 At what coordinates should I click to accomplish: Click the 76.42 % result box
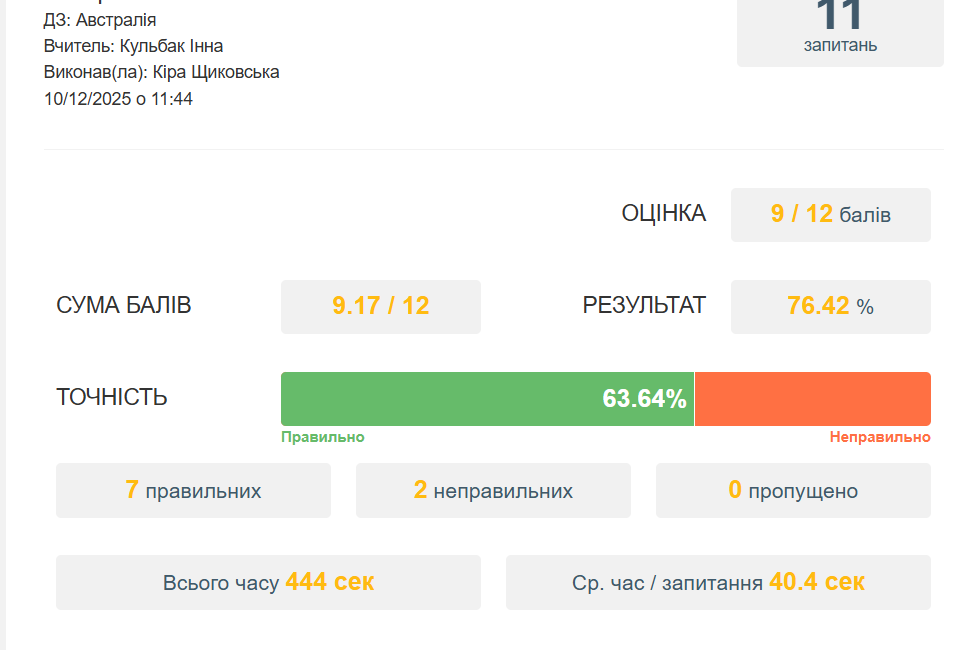click(830, 306)
